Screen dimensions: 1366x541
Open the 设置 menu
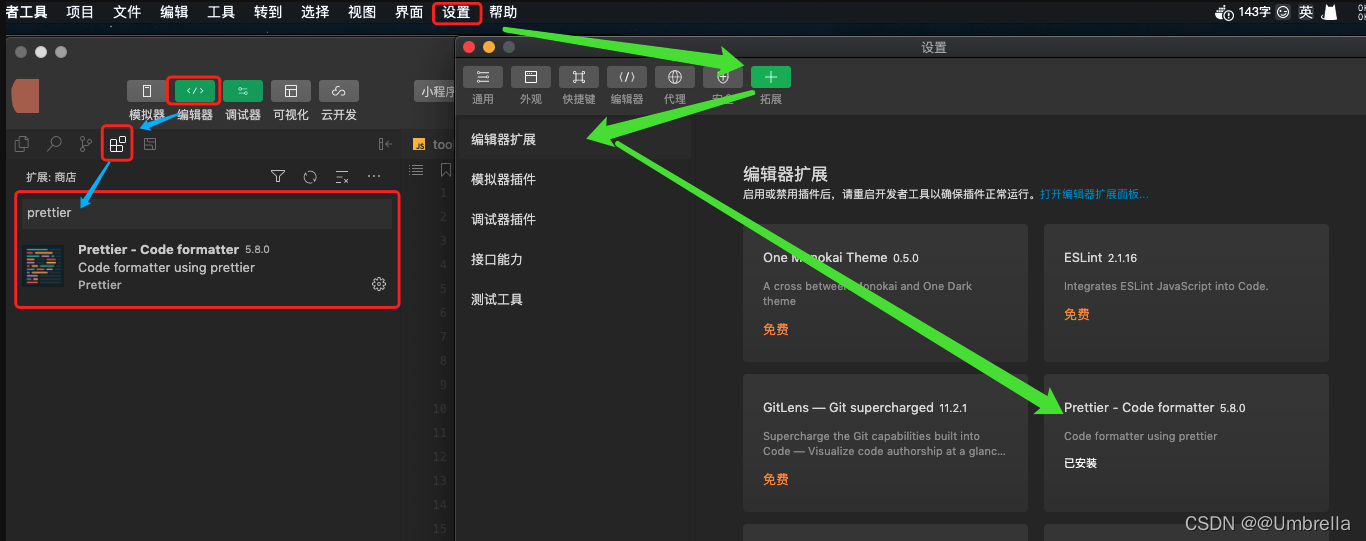click(x=456, y=12)
